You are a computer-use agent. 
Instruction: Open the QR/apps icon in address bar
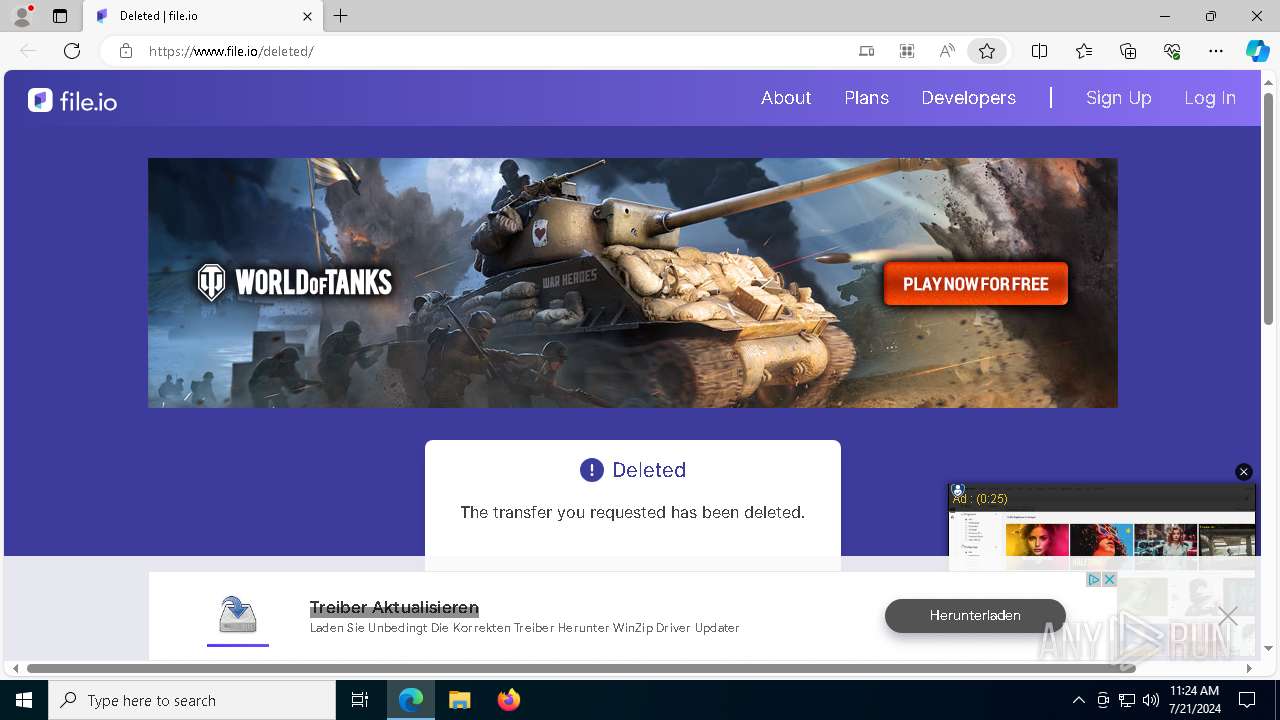[907, 51]
